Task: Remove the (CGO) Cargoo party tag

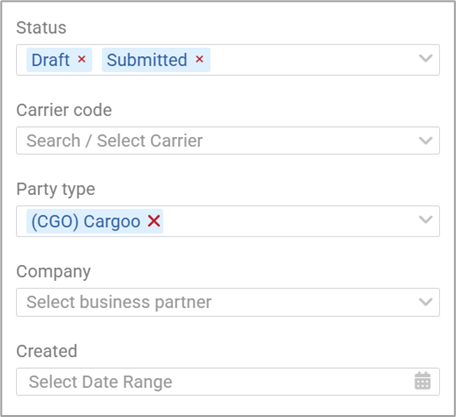Action: pos(154,221)
